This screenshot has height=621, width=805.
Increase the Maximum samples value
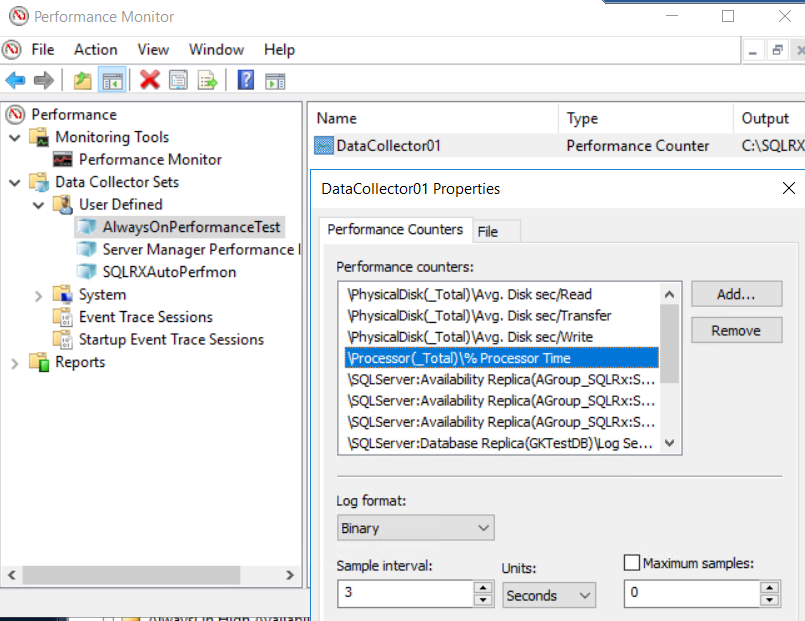769,588
